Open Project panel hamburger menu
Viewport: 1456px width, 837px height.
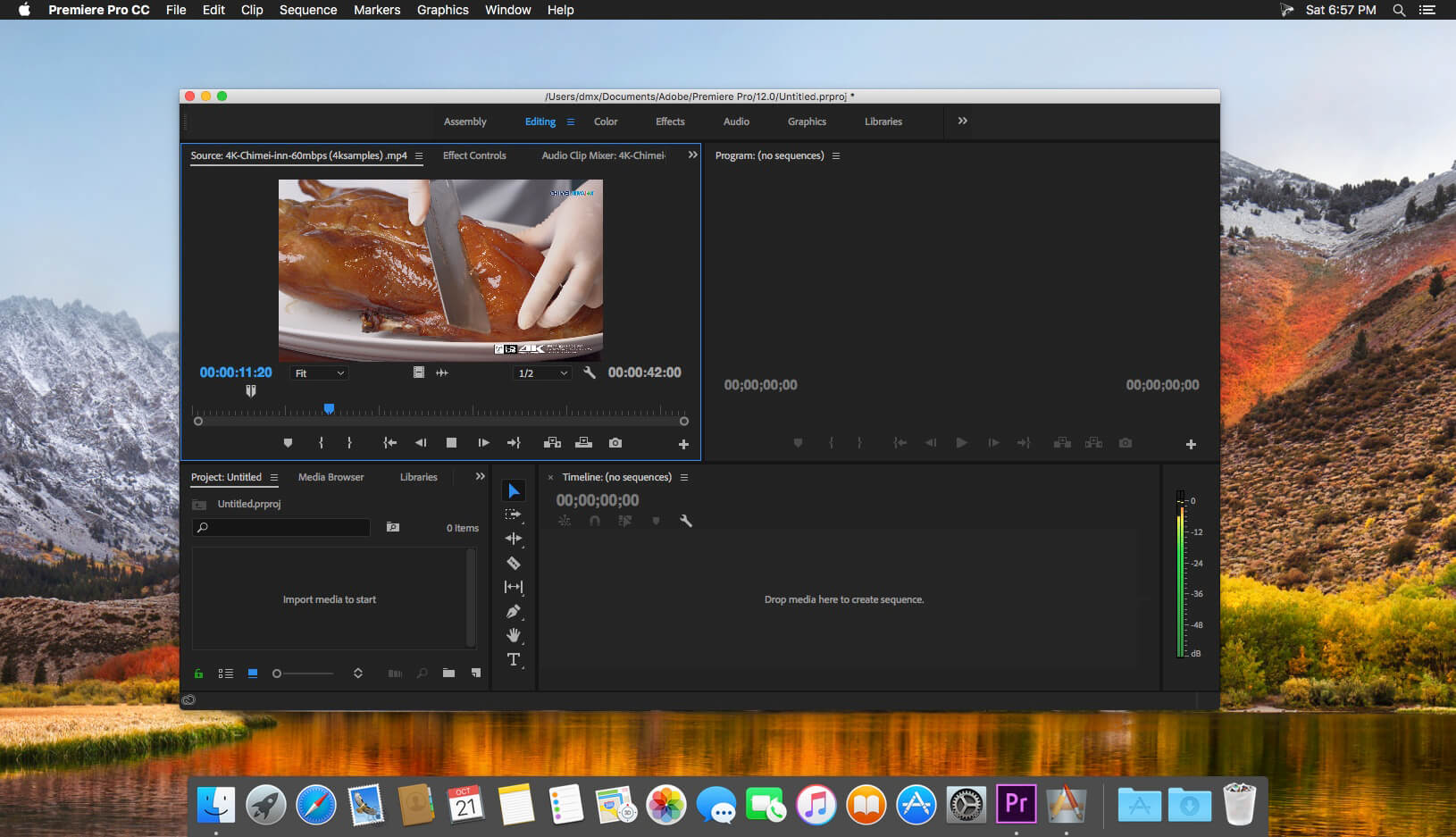coord(274,478)
